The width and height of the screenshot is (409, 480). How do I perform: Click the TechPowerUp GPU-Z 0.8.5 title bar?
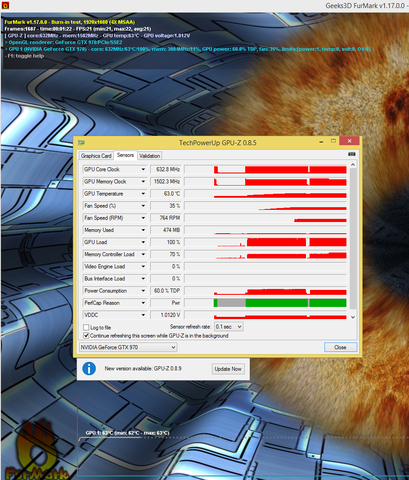pyautogui.click(x=218, y=143)
